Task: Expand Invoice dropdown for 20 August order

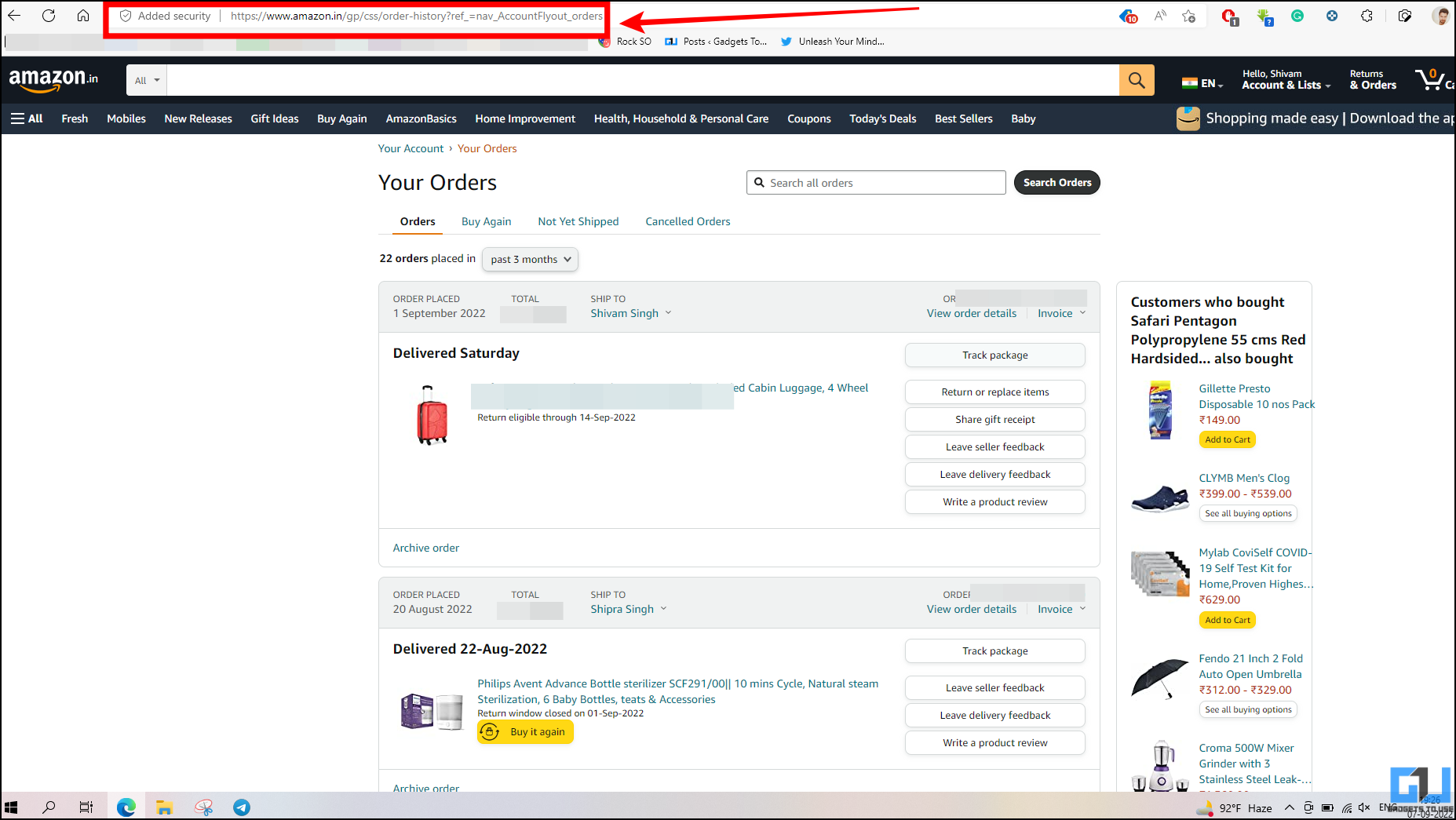Action: 1061,609
